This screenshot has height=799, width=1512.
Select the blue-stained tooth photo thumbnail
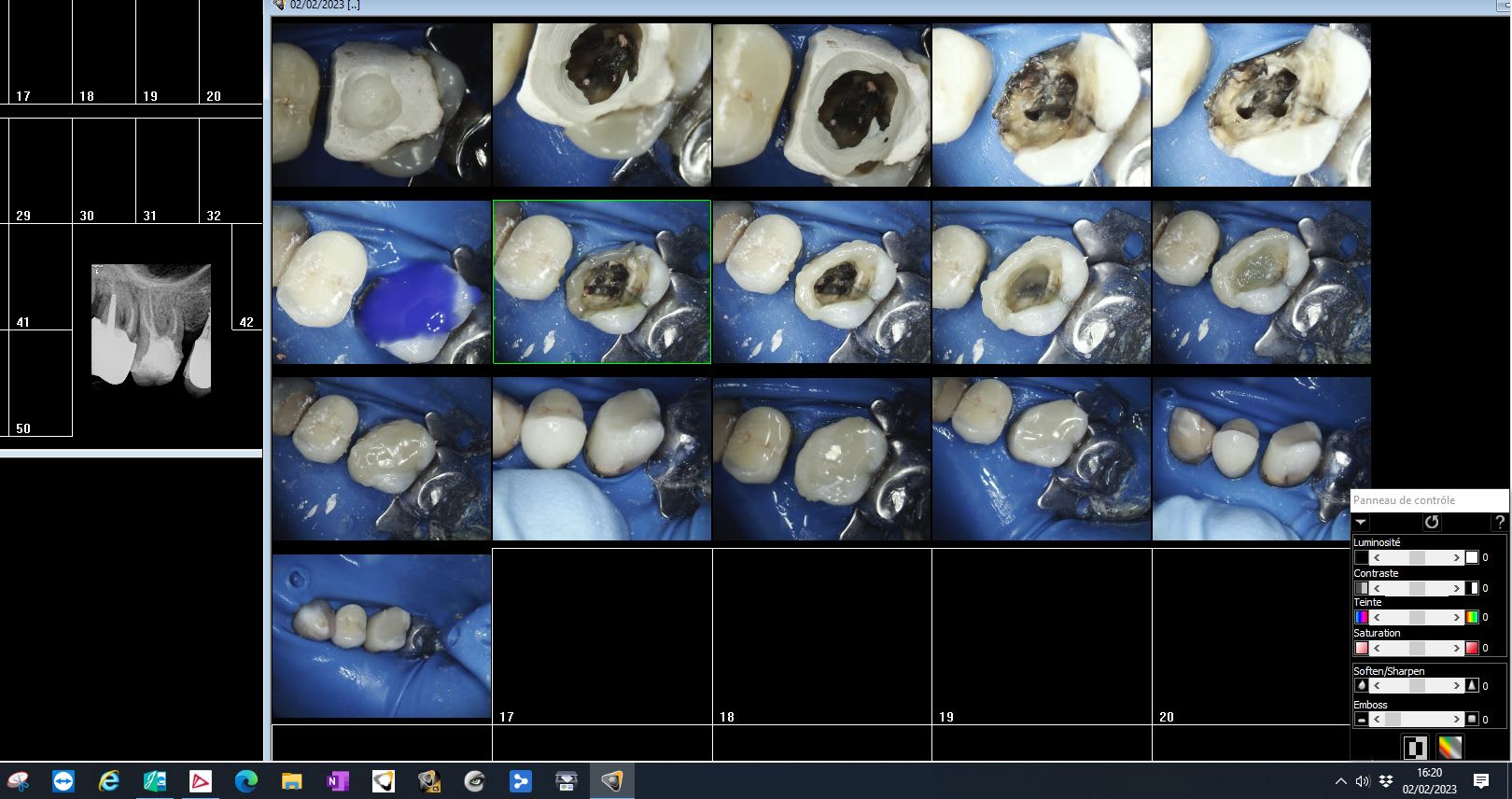pos(381,282)
